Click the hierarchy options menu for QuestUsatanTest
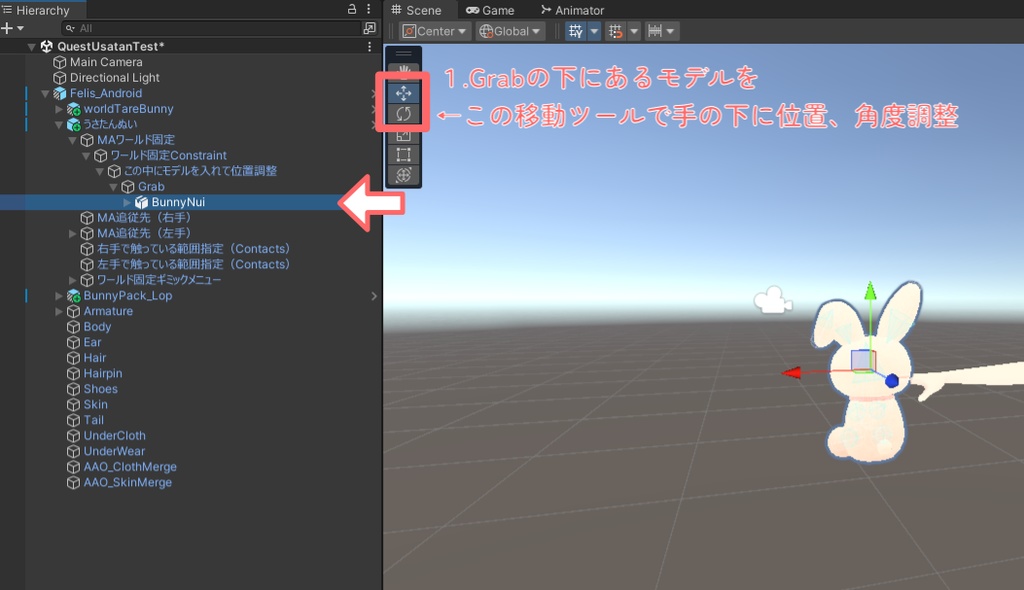Screen dimensions: 1024x590 367,46
